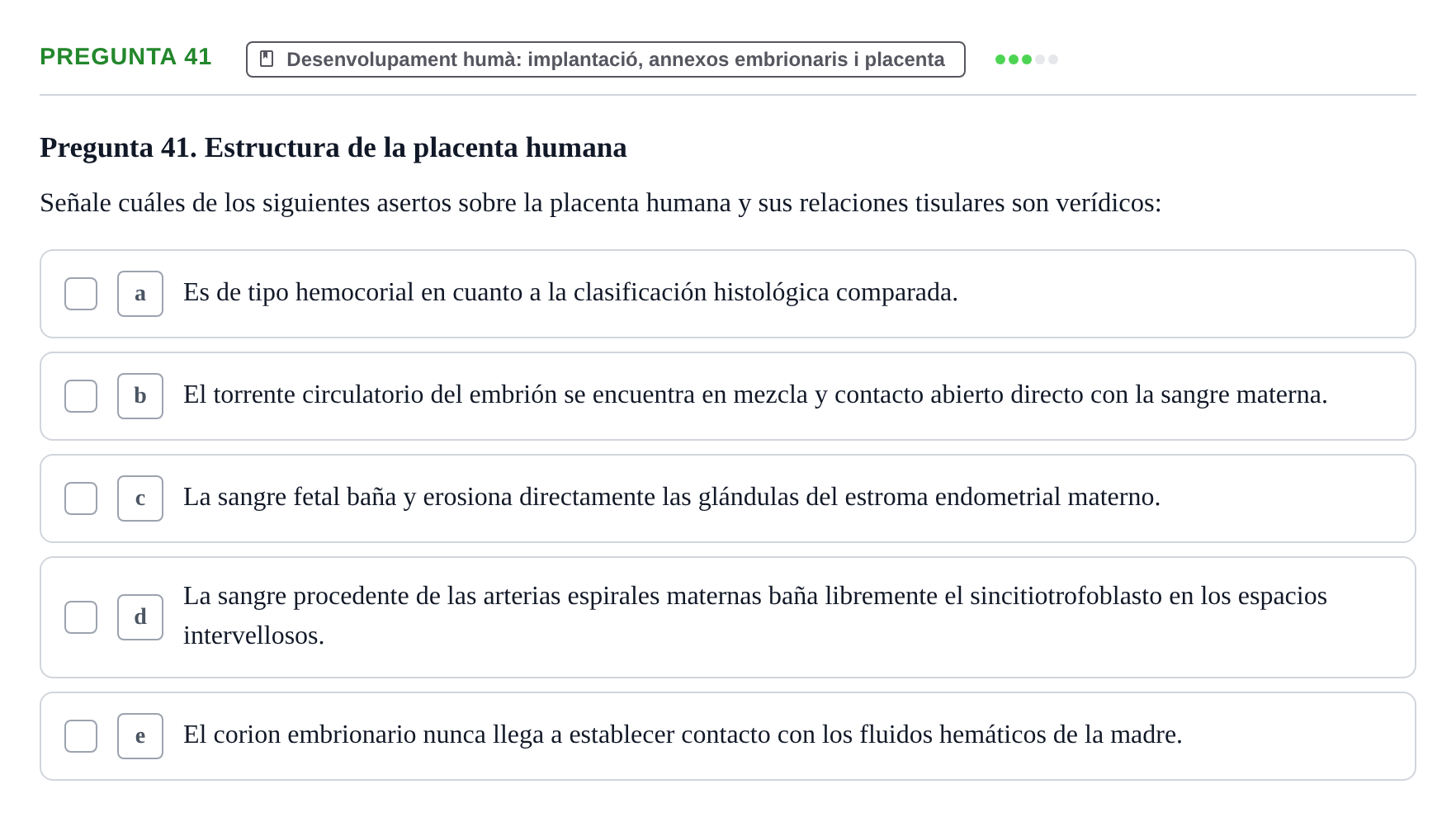Check the checkbox for option e

(81, 736)
